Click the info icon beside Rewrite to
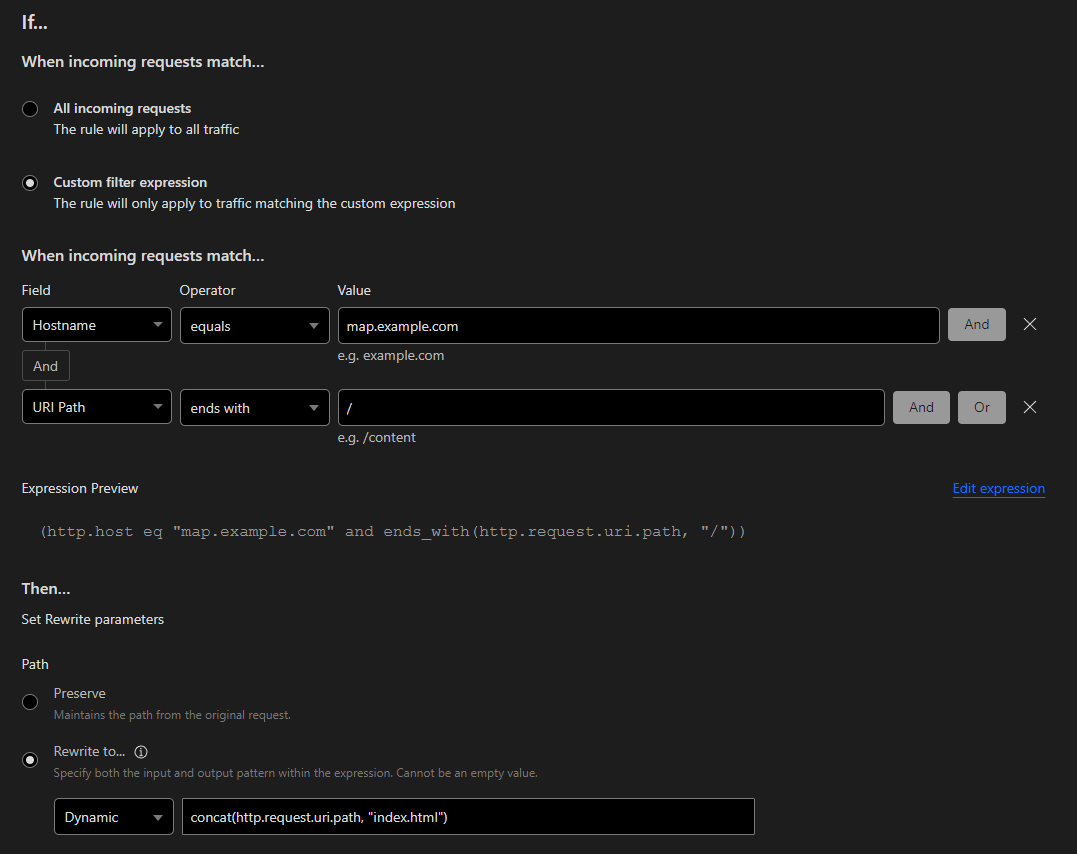This screenshot has width=1077, height=854. tap(141, 752)
